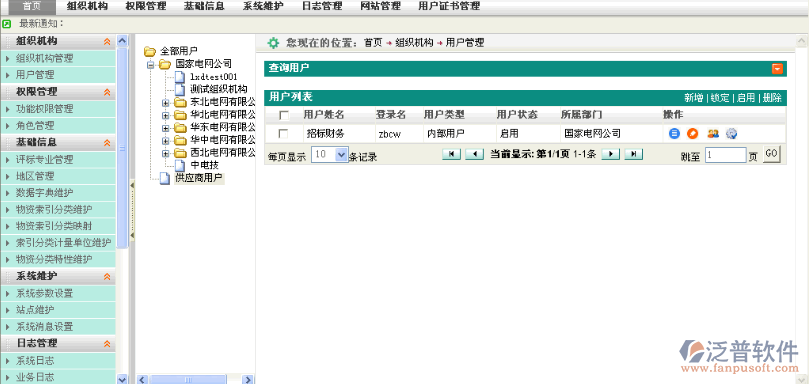Go to the first page arrow button
This screenshot has width=809, height=384.
coord(451,154)
